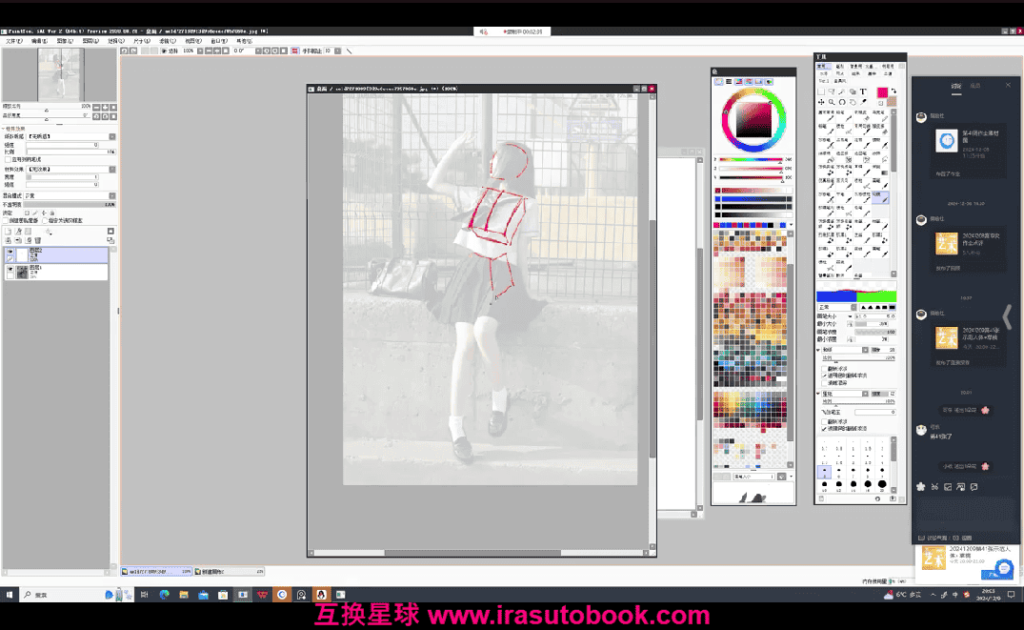This screenshot has height=630, width=1024.
Task: Click the blue button on the bottom-right notification
Action: click(993, 575)
